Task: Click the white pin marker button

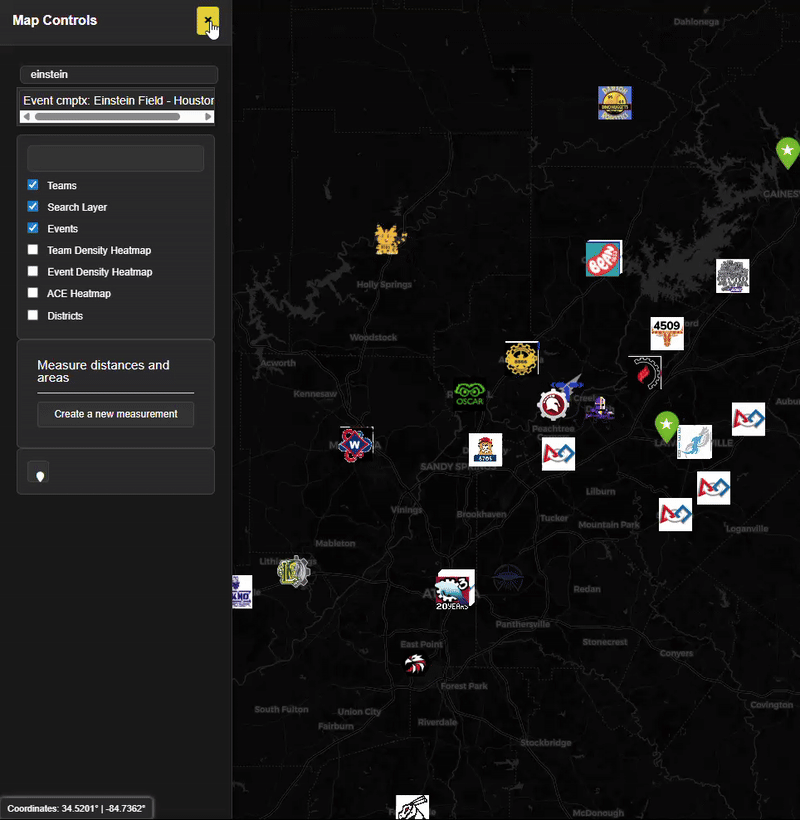Action: pyautogui.click(x=39, y=472)
